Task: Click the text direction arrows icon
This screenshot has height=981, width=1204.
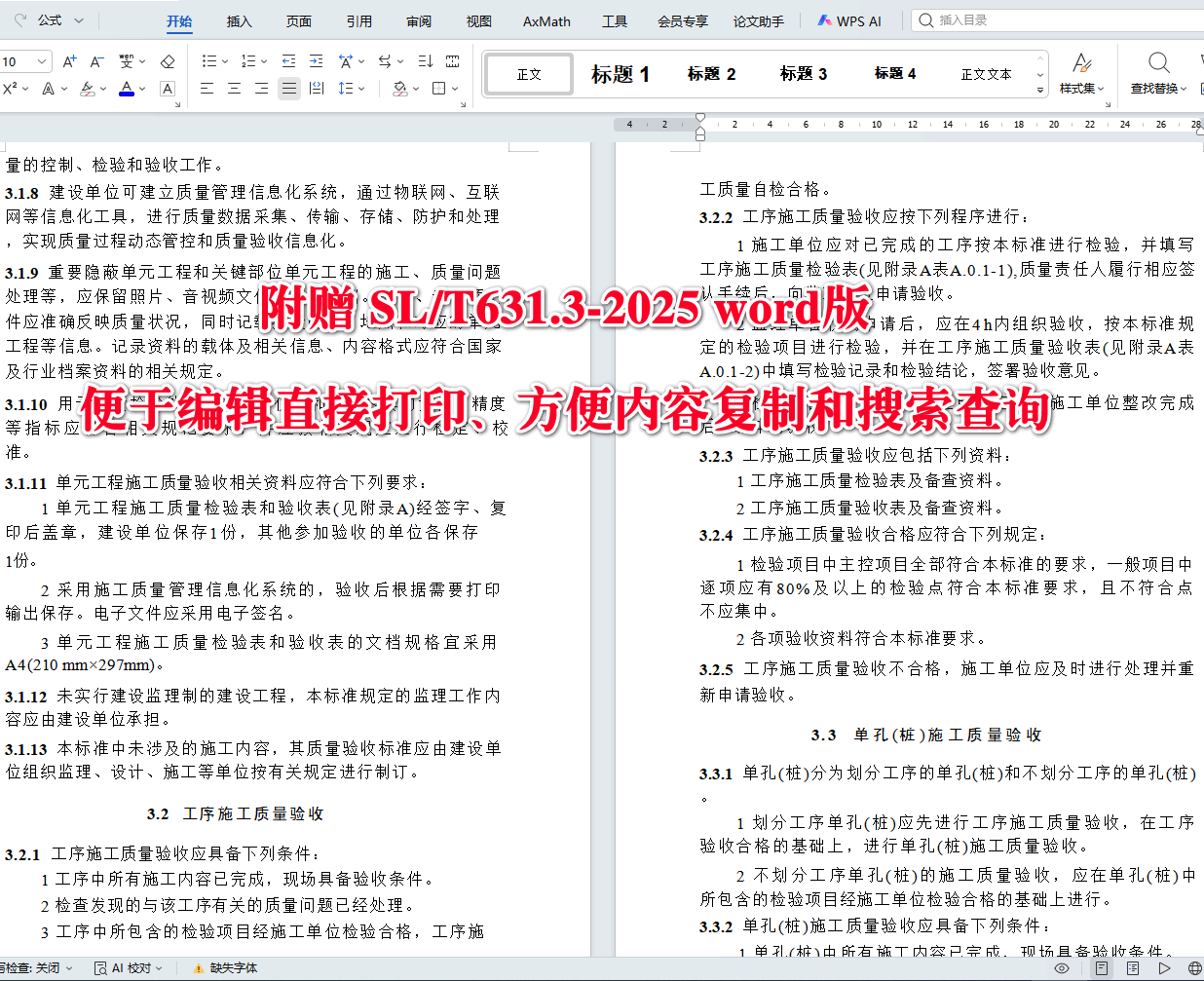Action: coord(385,61)
